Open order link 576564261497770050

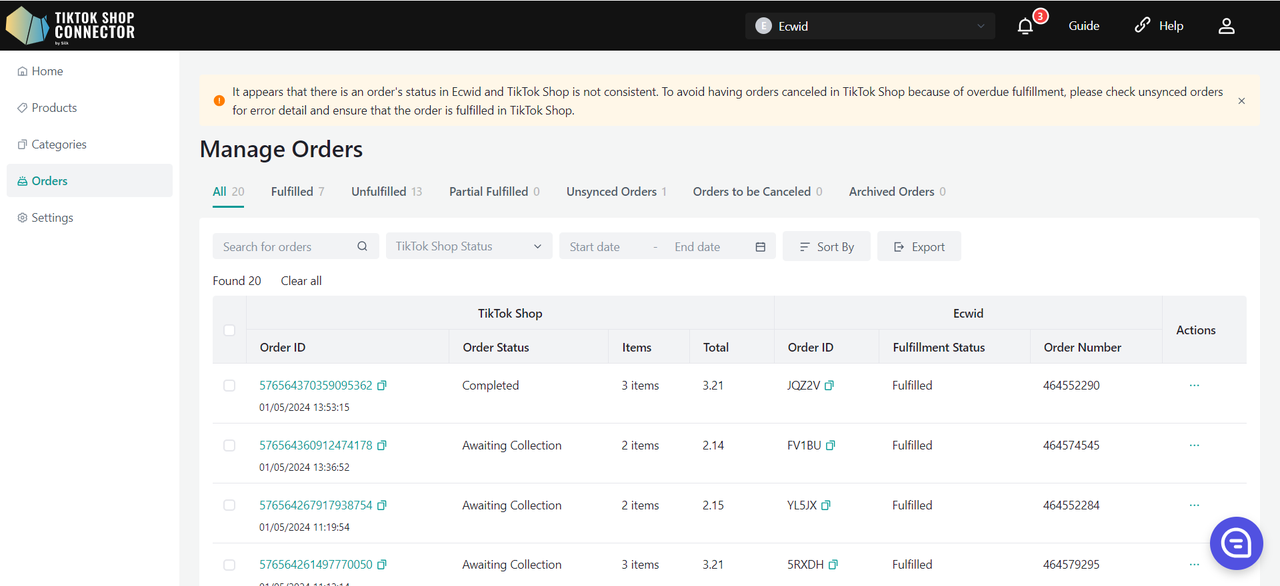coord(316,564)
